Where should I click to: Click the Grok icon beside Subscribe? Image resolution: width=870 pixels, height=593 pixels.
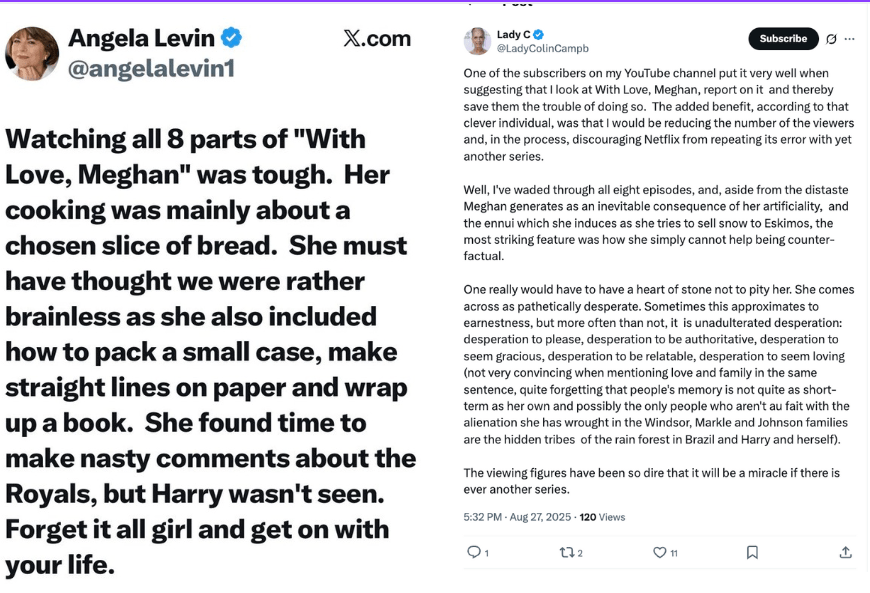tap(831, 39)
